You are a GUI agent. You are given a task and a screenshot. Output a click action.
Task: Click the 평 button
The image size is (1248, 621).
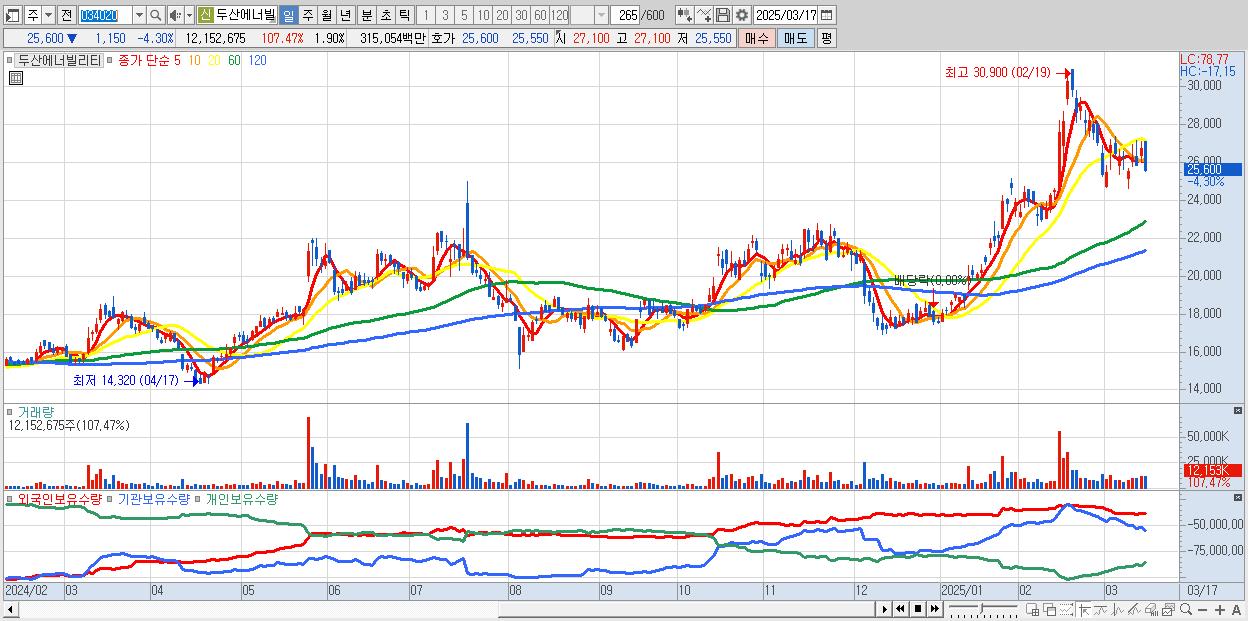(826, 38)
